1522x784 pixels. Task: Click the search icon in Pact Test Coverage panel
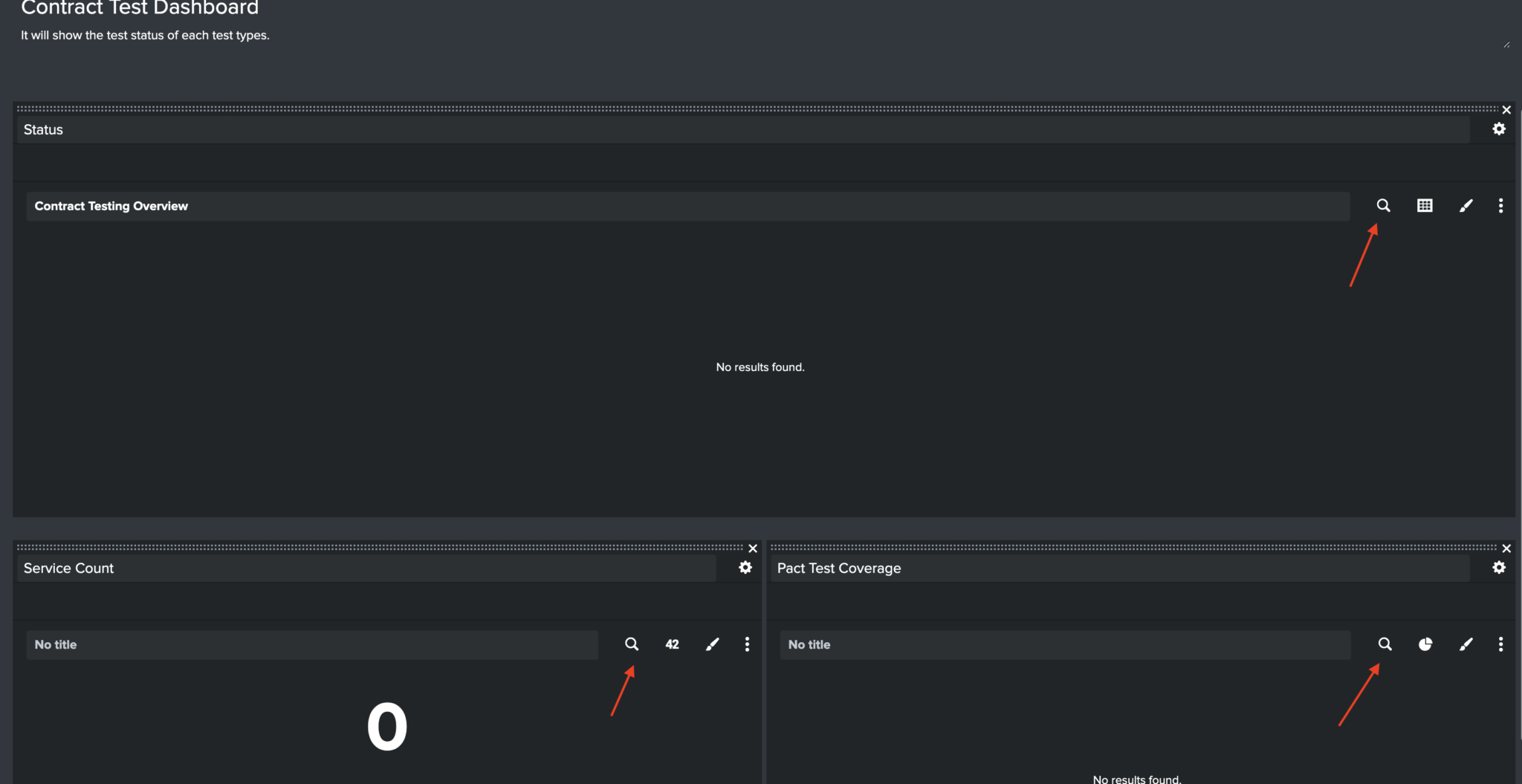[x=1385, y=644]
